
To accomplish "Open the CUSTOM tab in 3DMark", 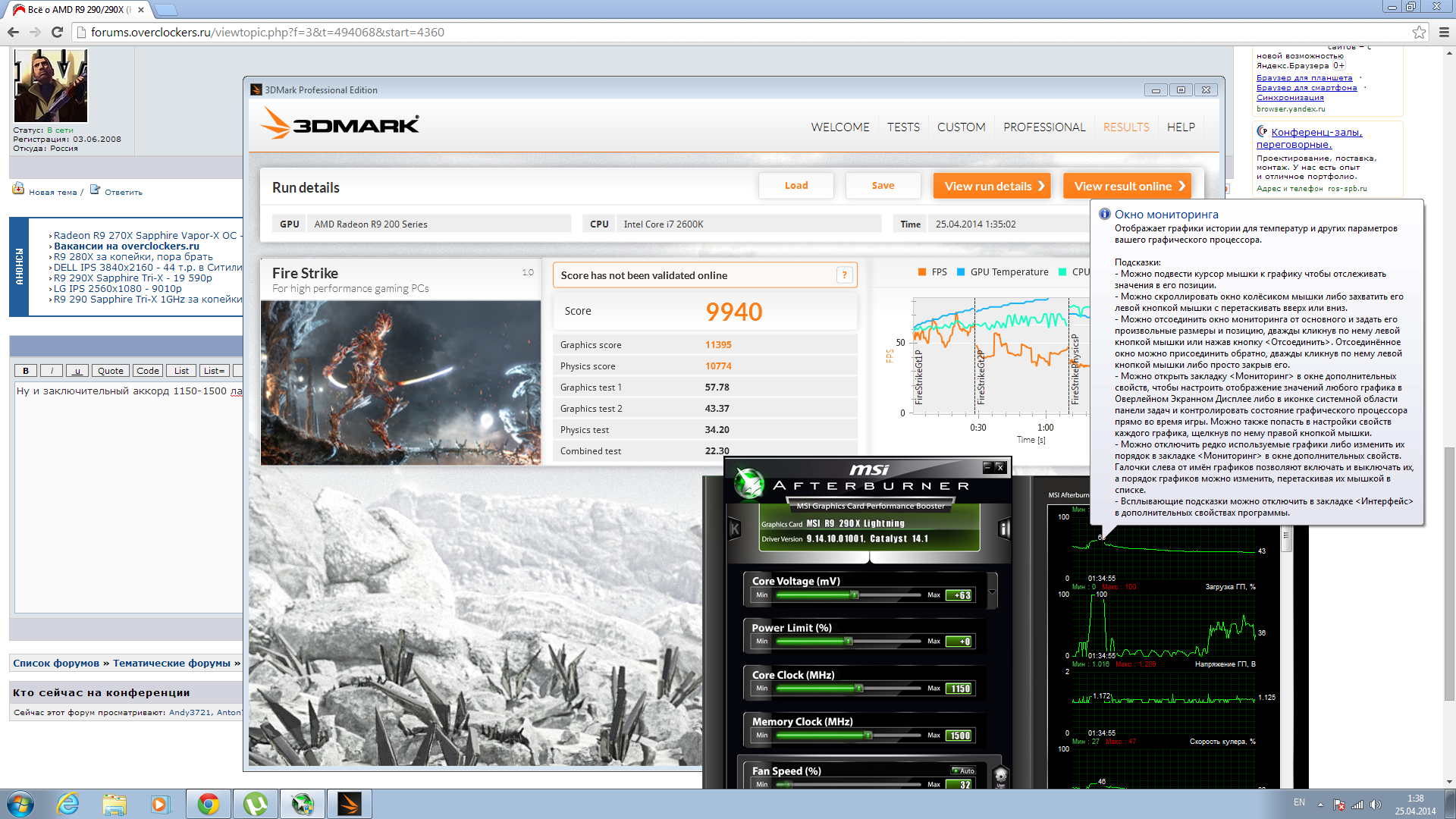I will (961, 127).
